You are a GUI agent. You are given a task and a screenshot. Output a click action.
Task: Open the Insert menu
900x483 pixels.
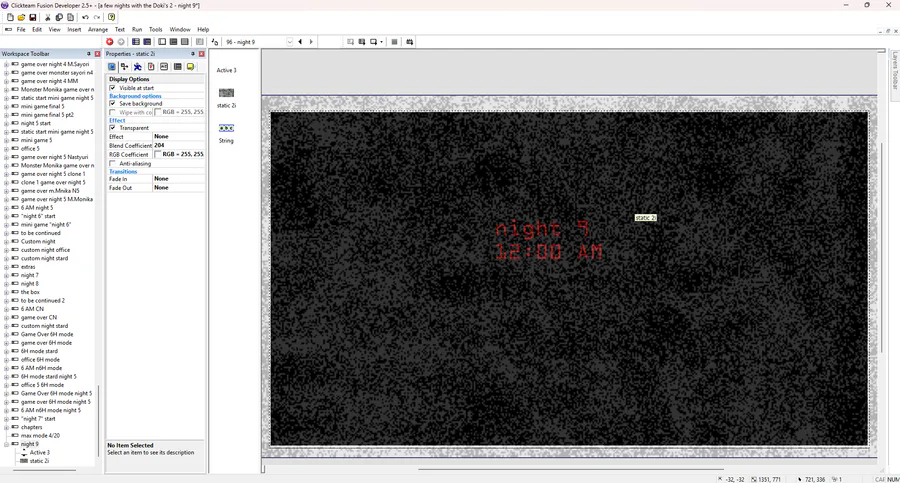click(x=74, y=29)
